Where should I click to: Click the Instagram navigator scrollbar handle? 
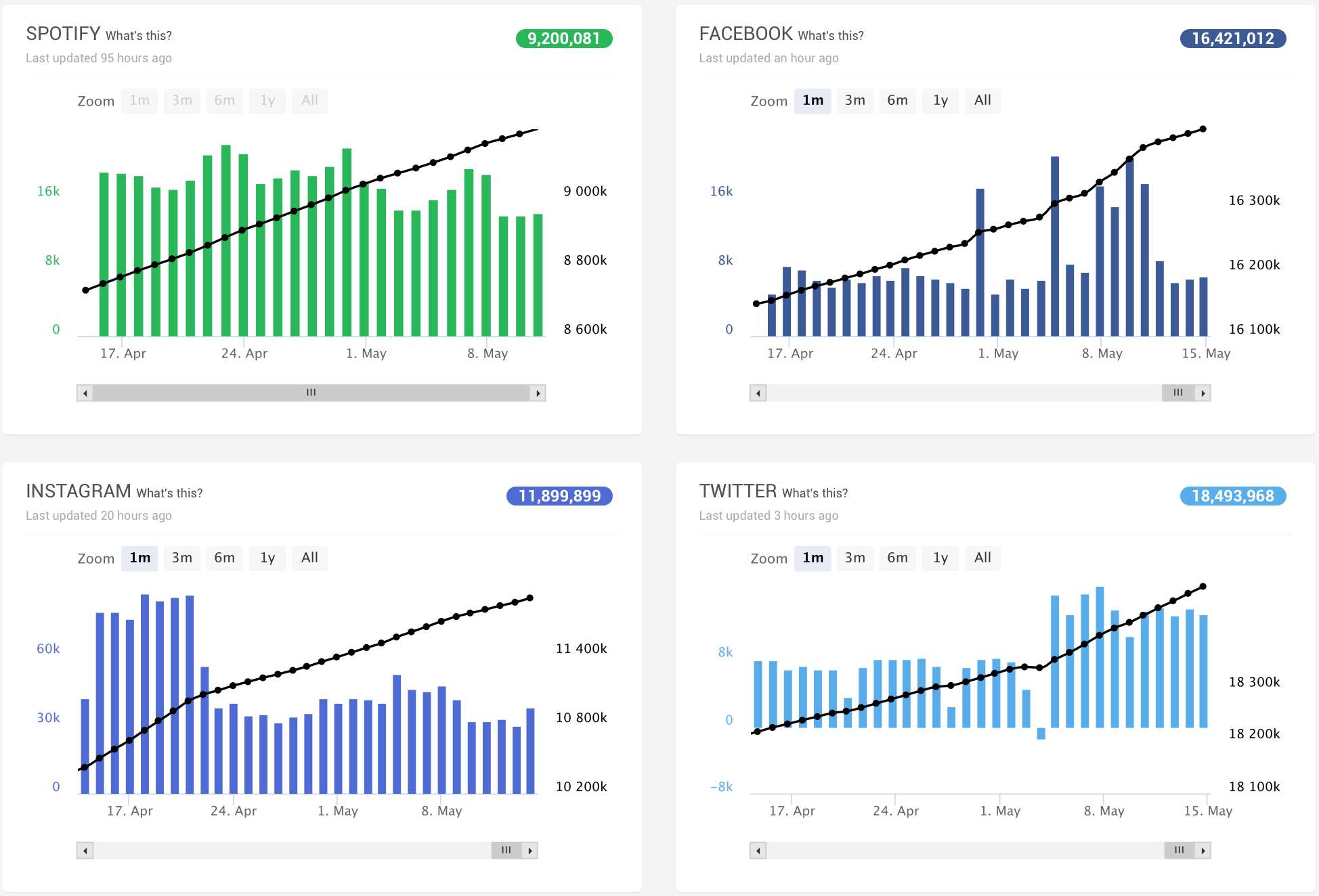pos(506,851)
